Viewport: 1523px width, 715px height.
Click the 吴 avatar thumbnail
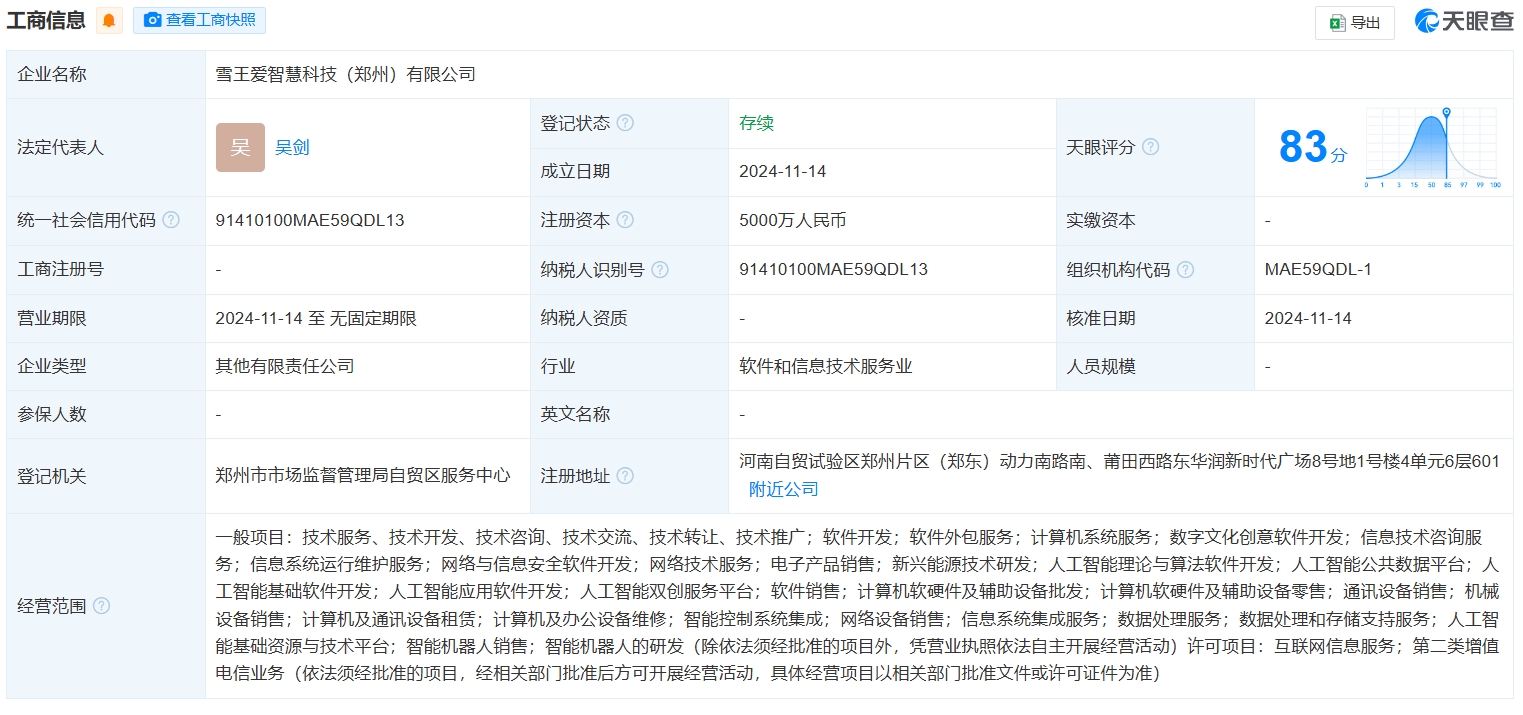click(240, 148)
